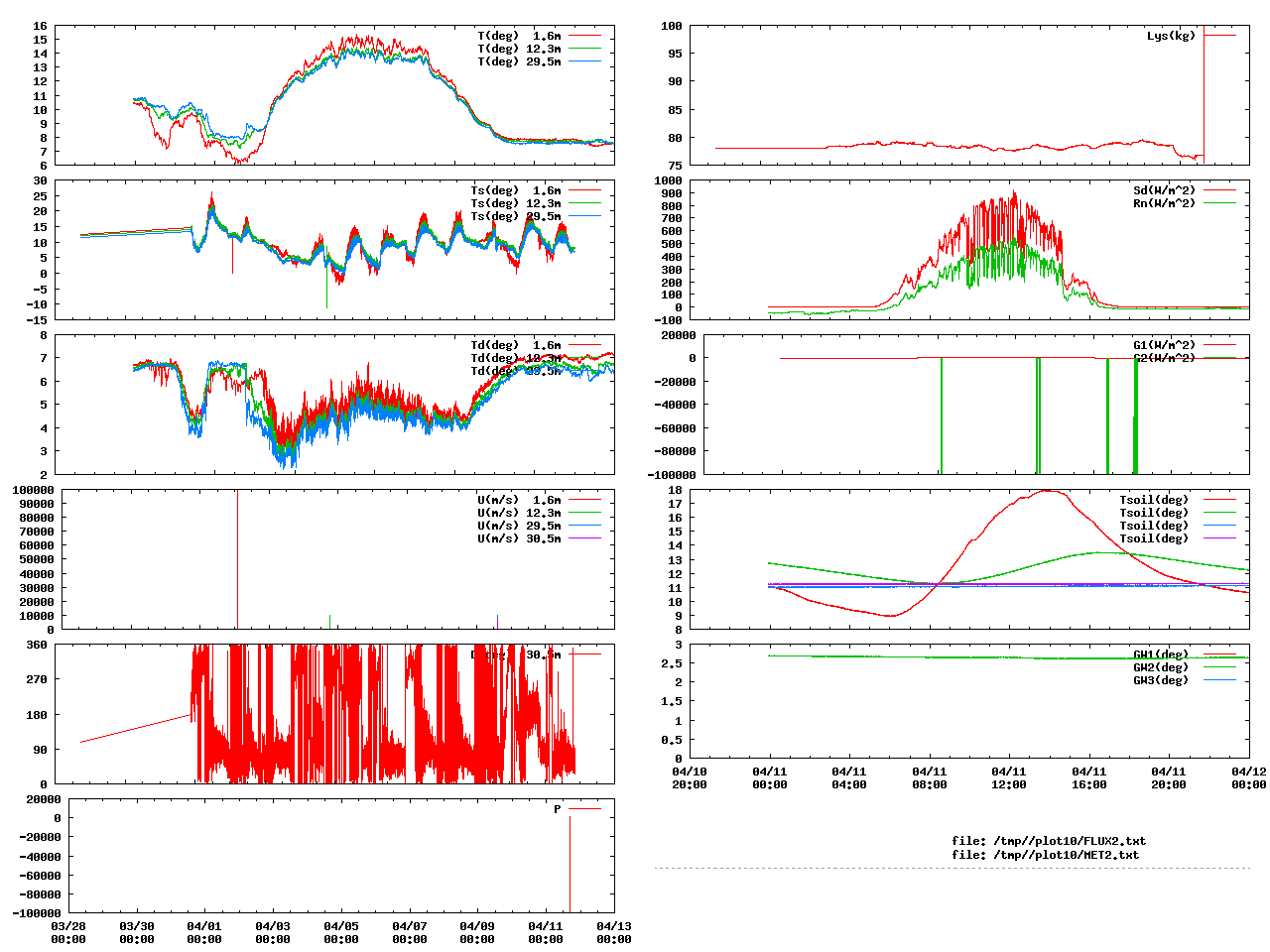Click the red Tsoil curve peak near 18

click(1047, 492)
